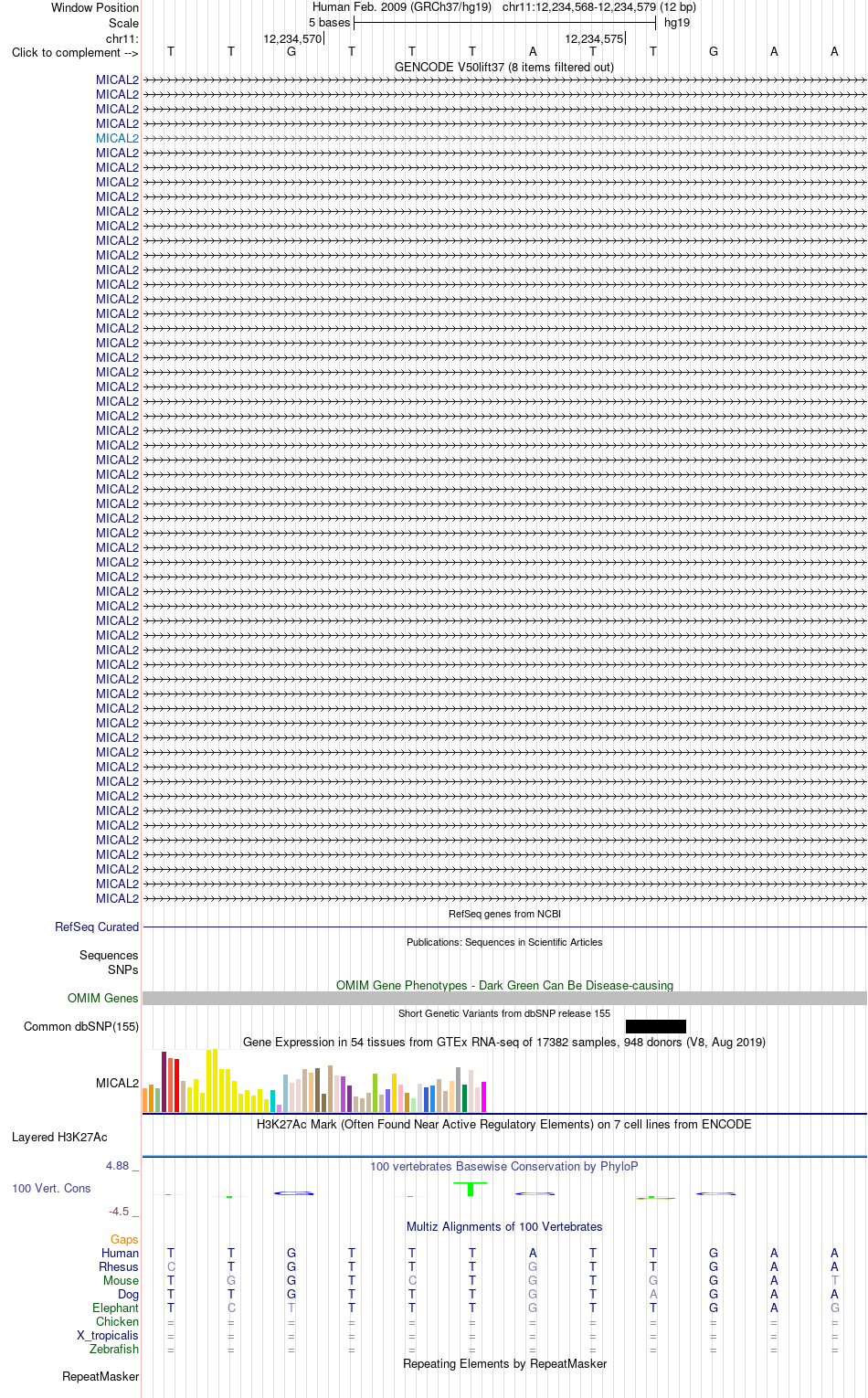Click the cyan bar in GTEx expression chart
Screen dimensions: 868x1398
pos(272,1100)
